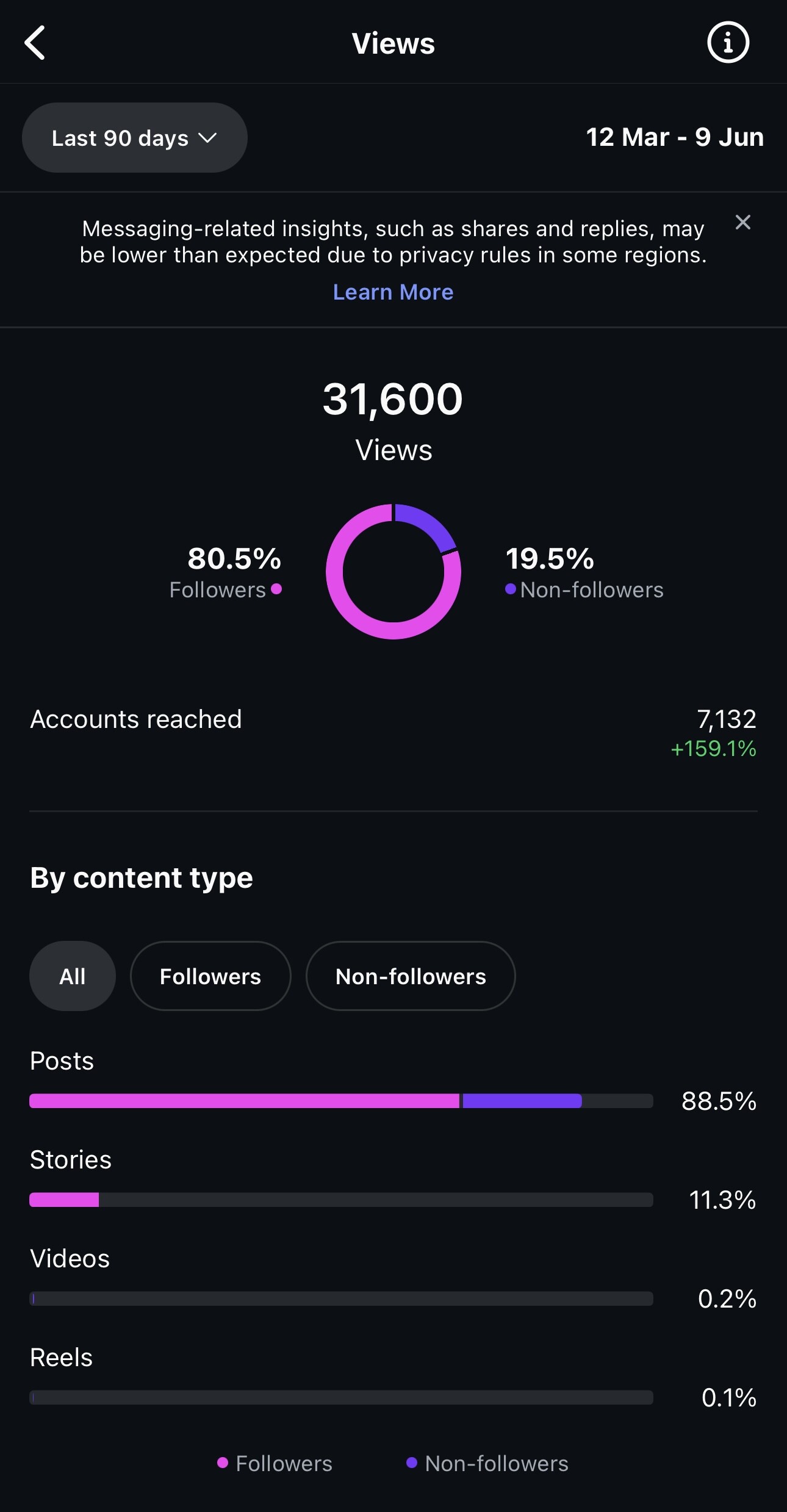Tap the bottom Followers legend dot

click(223, 1463)
